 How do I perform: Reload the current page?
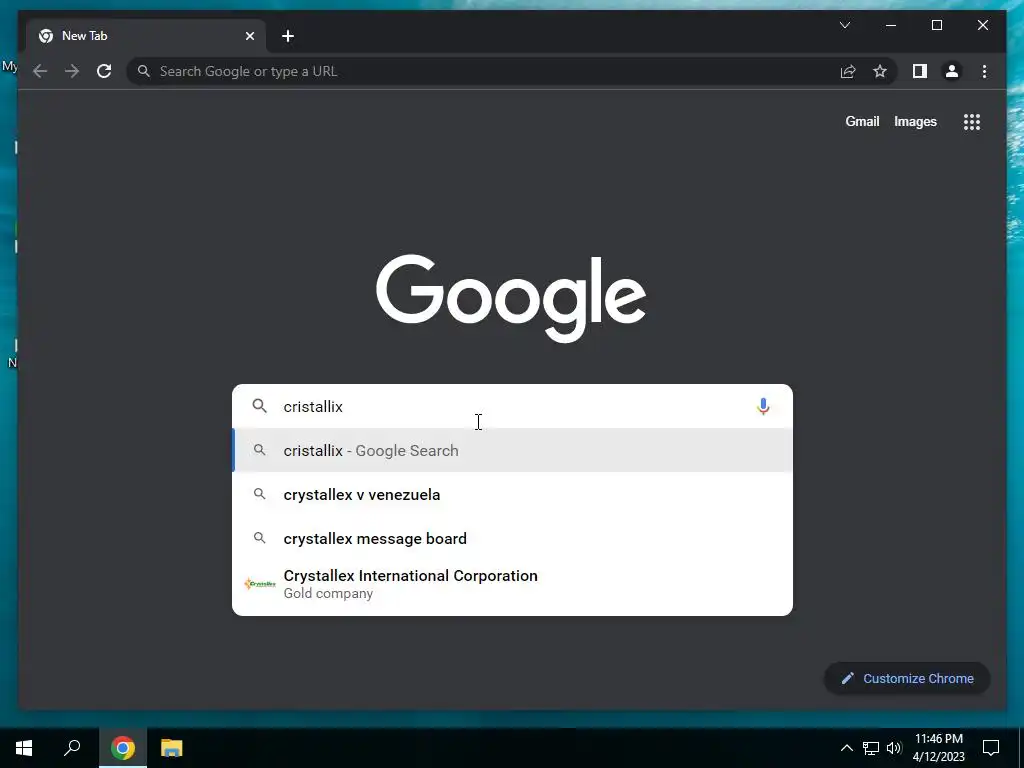tap(104, 71)
